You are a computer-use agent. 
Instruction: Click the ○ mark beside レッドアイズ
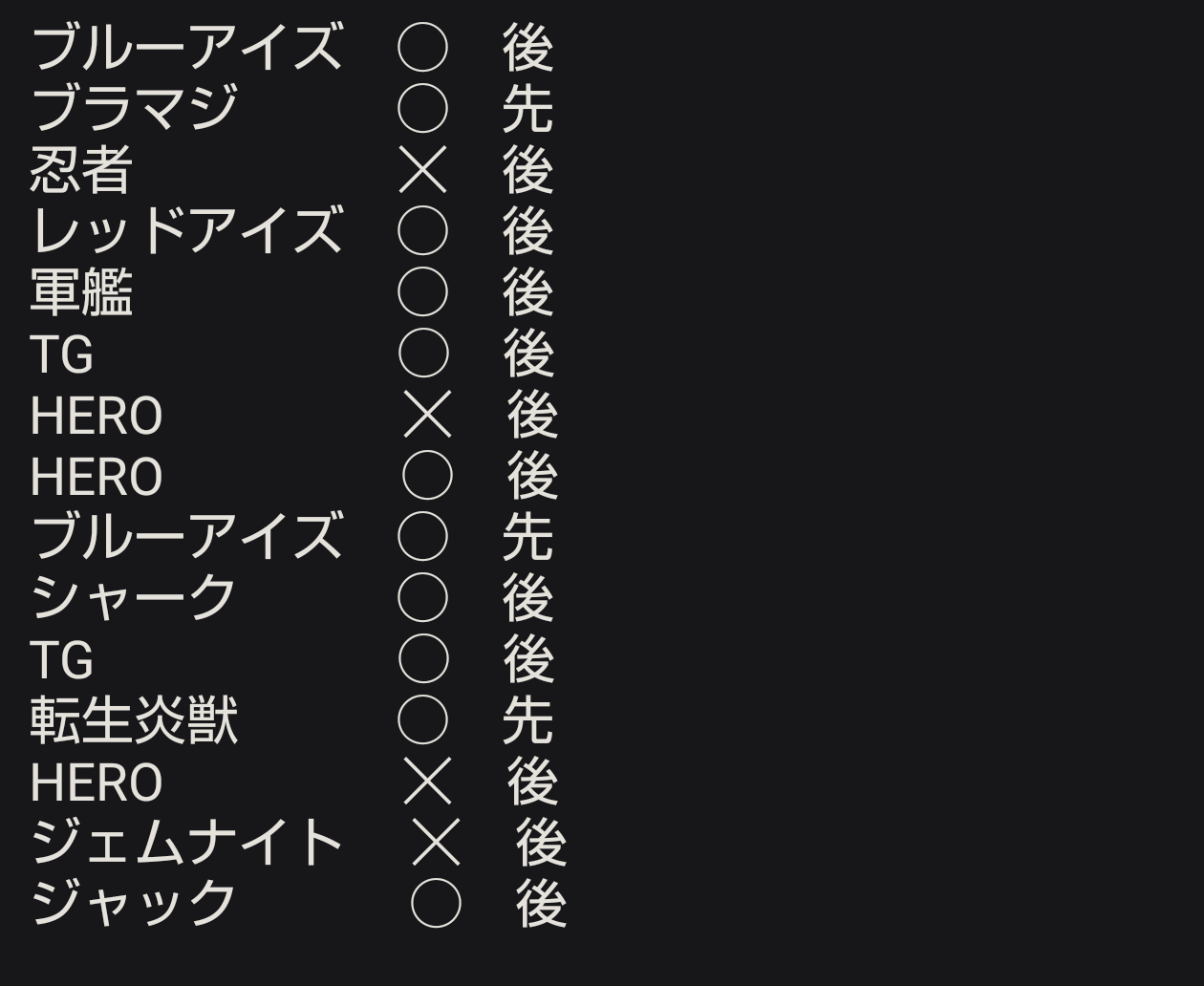tap(422, 231)
